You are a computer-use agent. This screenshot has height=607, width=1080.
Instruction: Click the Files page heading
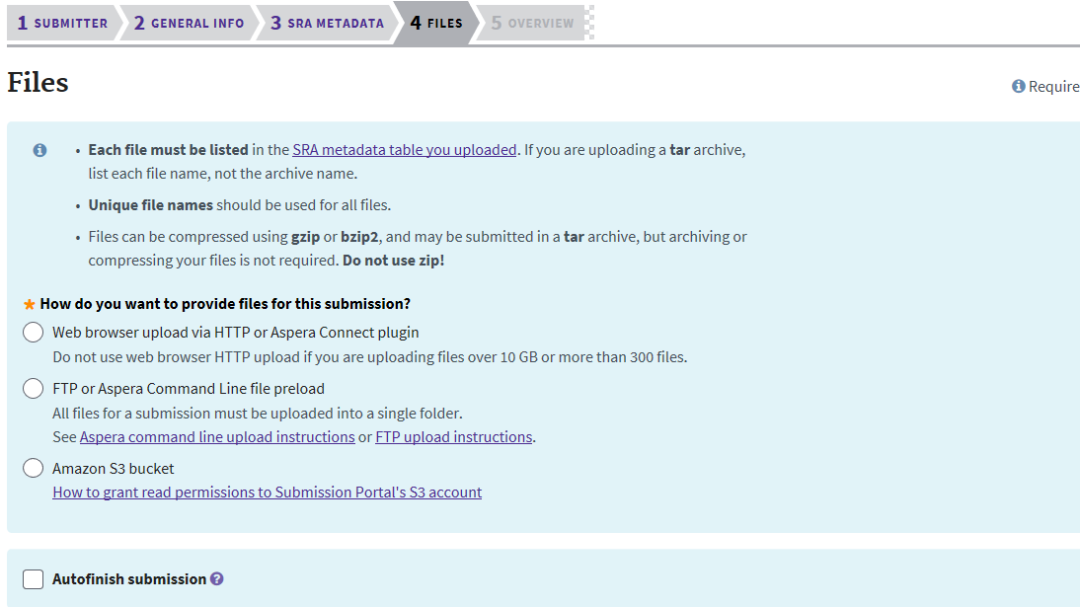tap(38, 83)
